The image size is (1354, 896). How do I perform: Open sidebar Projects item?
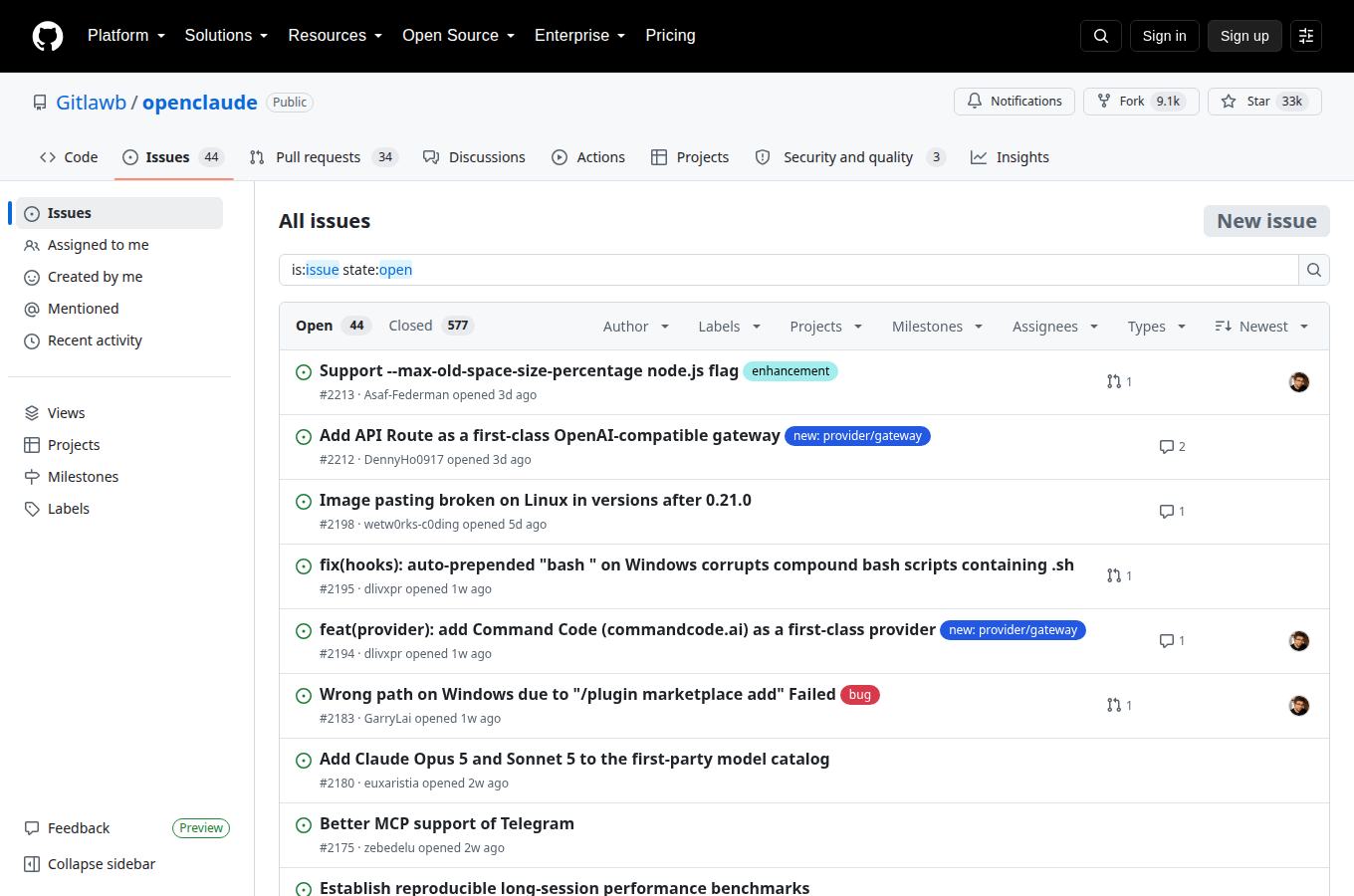[x=74, y=445]
